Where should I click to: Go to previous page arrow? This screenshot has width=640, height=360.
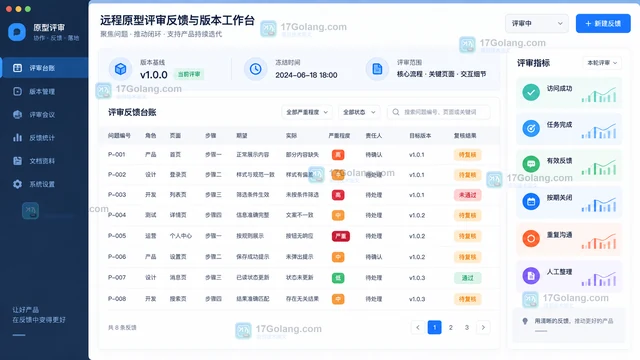[x=418, y=327]
